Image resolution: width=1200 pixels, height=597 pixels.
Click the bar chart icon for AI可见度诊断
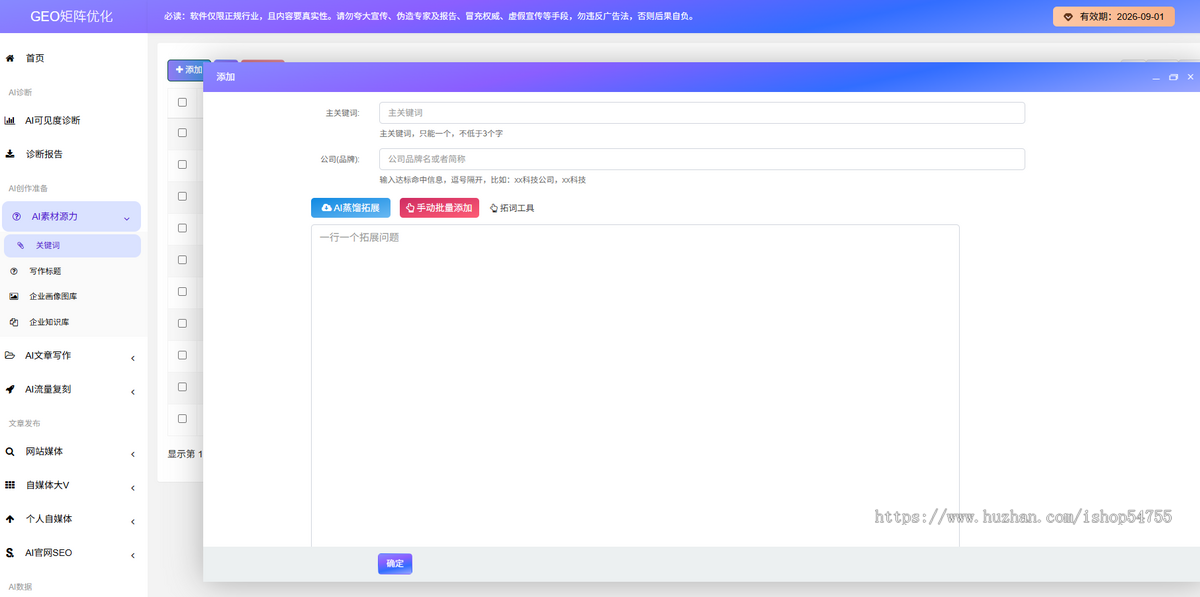[x=10, y=120]
